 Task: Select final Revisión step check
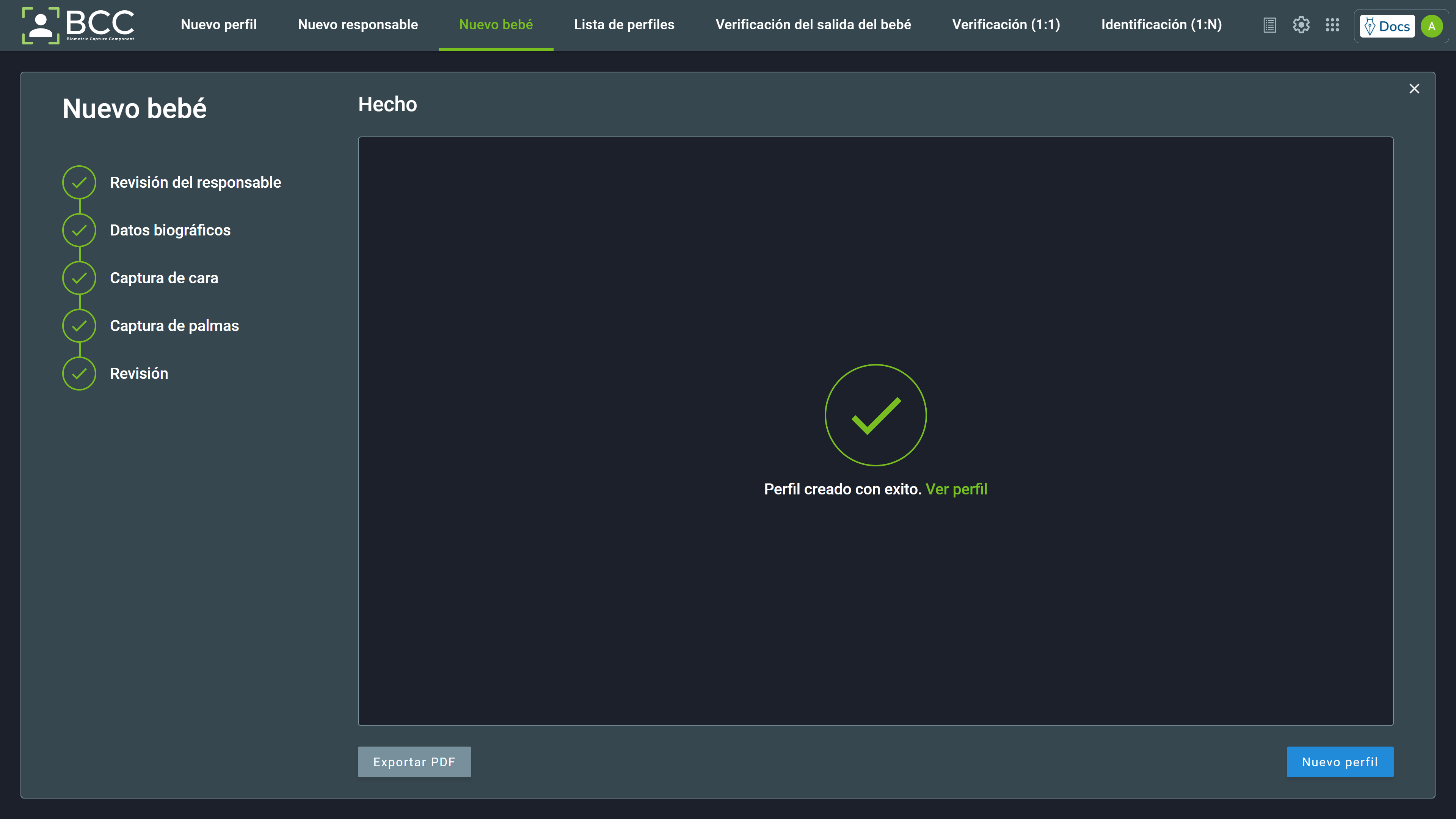tap(79, 373)
